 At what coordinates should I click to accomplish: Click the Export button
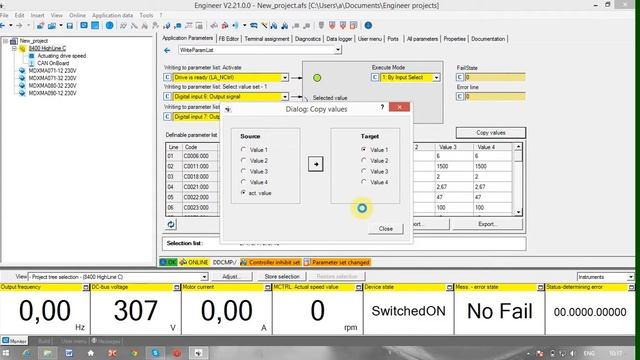(487, 224)
